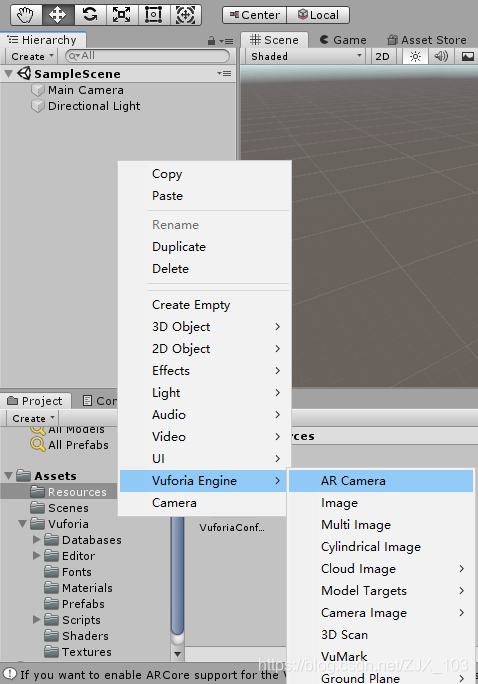This screenshot has width=478, height=684.
Task: Select the Scenes folder
Action: point(59,508)
